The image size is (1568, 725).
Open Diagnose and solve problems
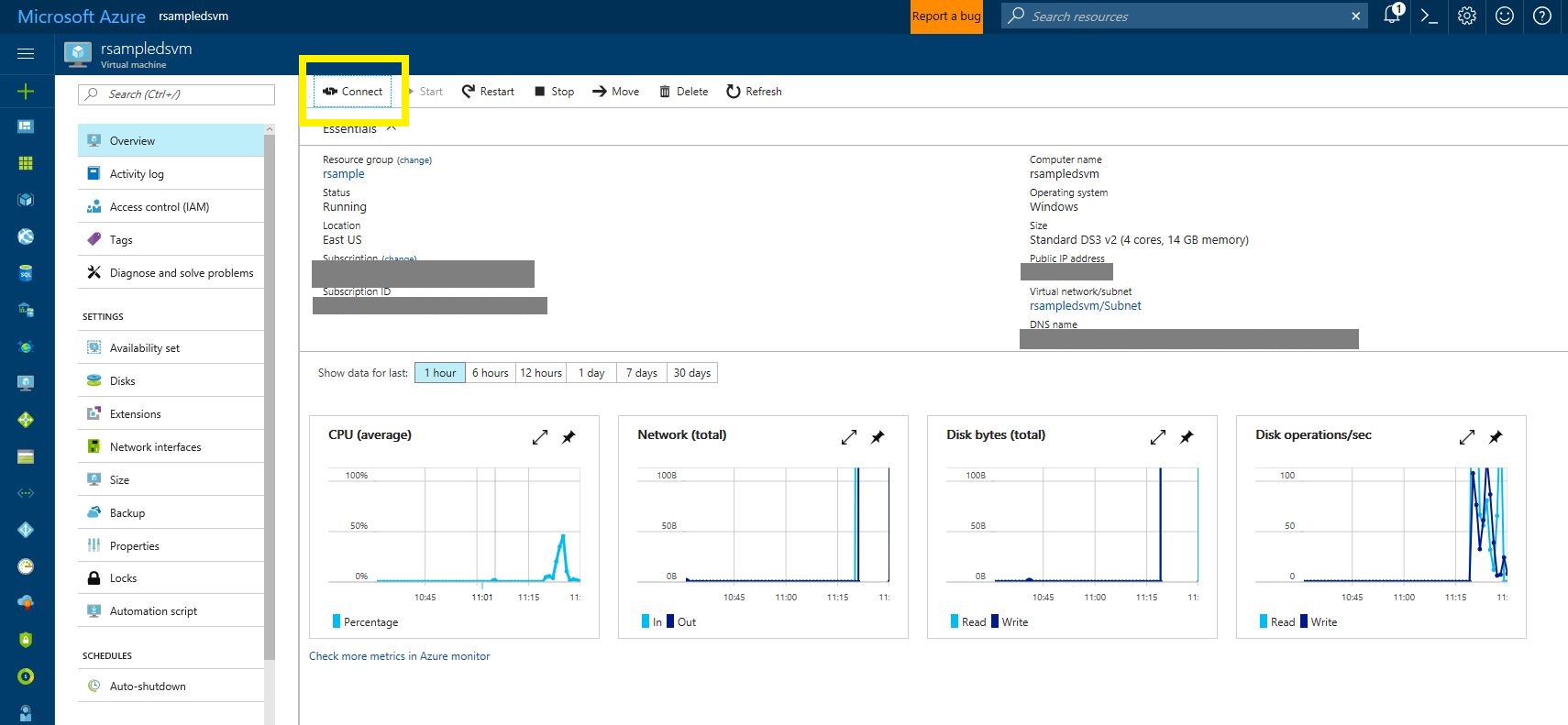click(171, 272)
